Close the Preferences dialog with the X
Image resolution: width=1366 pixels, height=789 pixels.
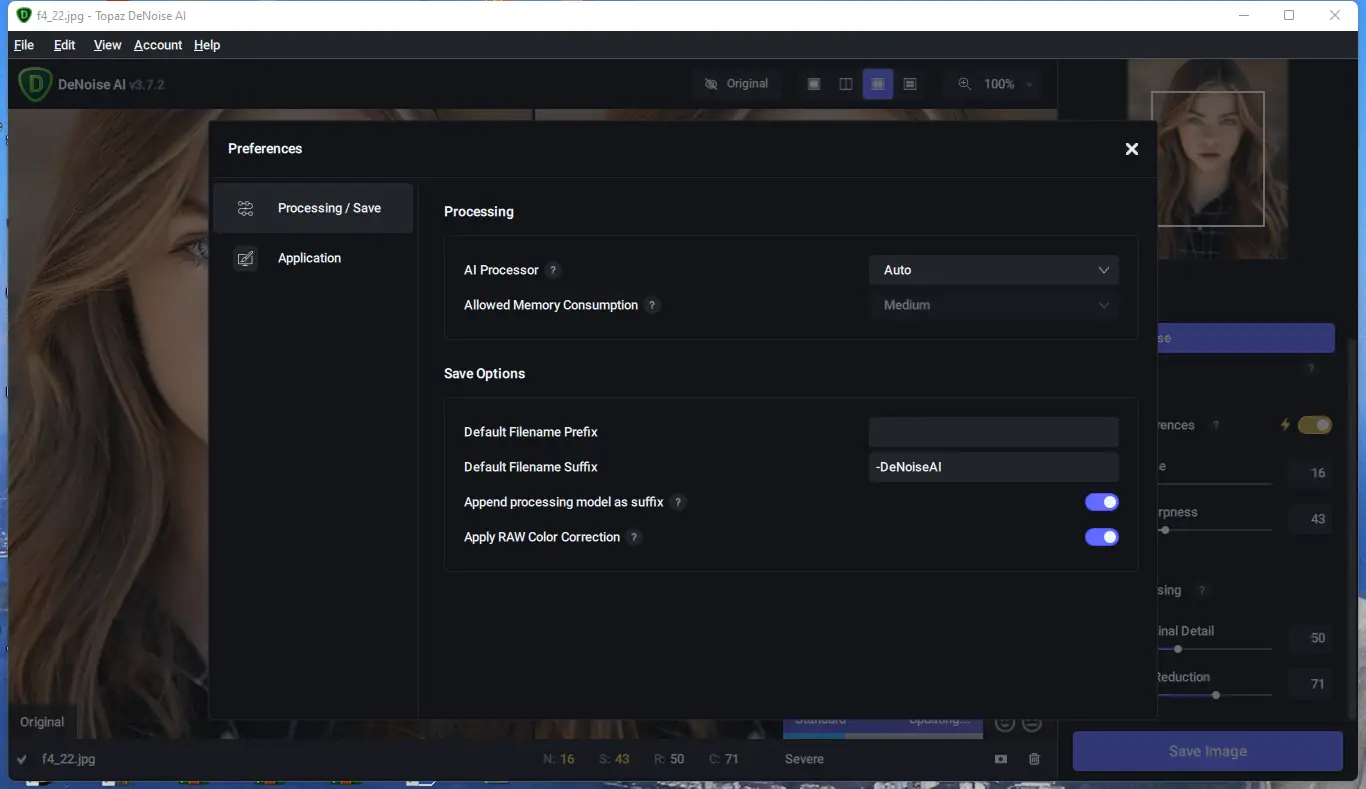(x=1131, y=149)
